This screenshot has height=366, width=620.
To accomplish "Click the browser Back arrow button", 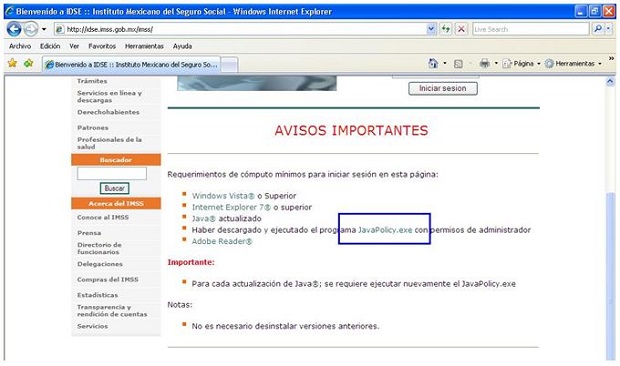I will 14,29.
